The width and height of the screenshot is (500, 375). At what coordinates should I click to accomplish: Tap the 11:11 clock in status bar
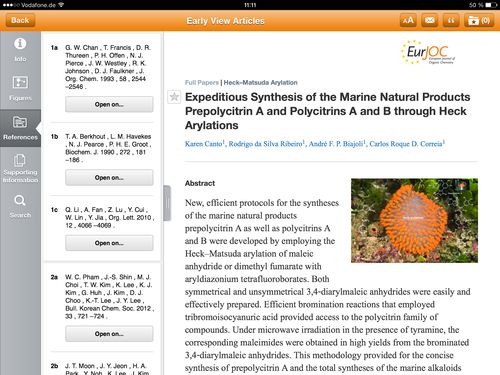click(x=250, y=5)
